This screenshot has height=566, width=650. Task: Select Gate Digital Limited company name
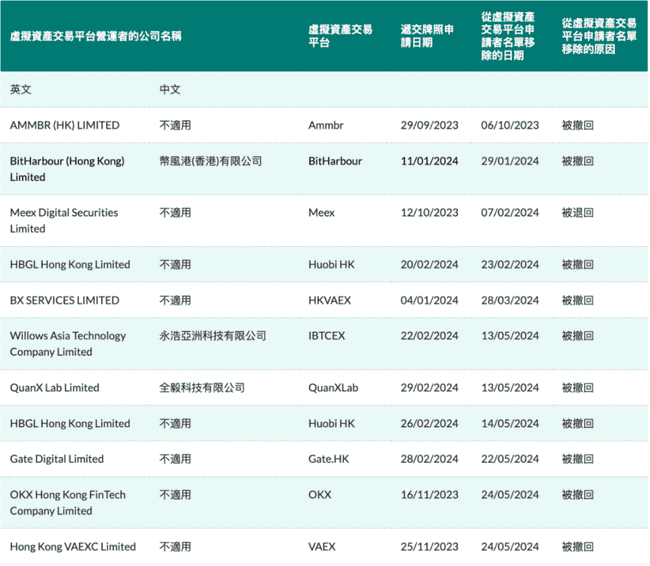pyautogui.click(x=57, y=459)
